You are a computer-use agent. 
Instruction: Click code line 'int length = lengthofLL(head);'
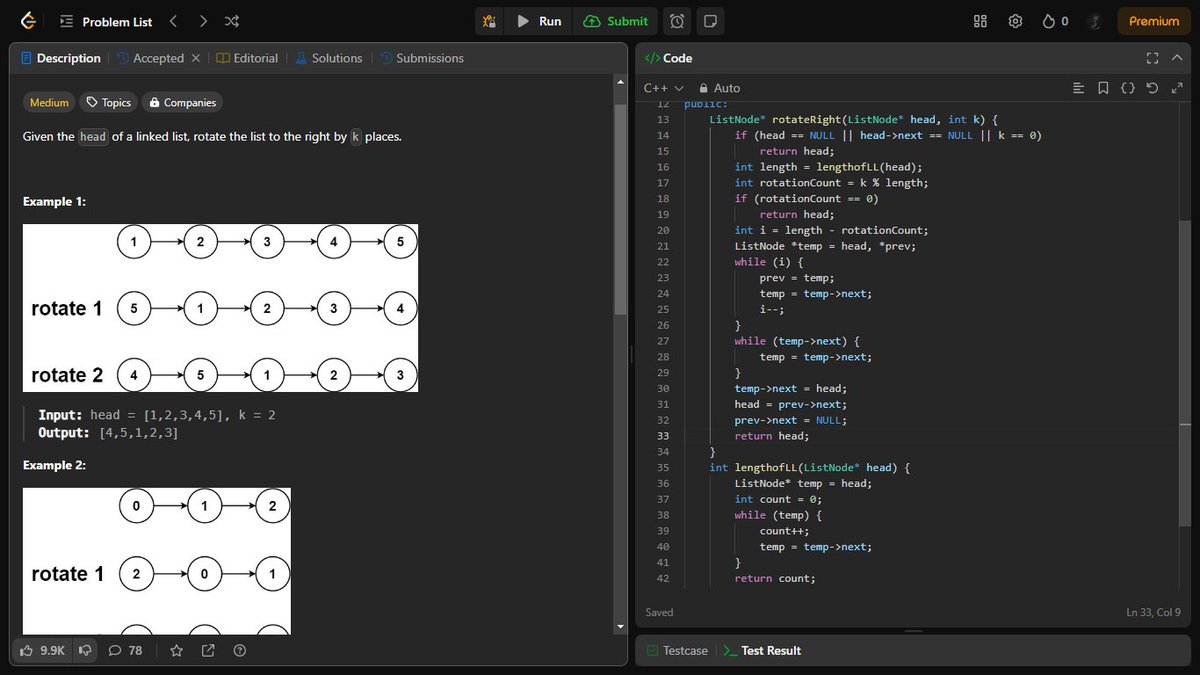(x=828, y=167)
